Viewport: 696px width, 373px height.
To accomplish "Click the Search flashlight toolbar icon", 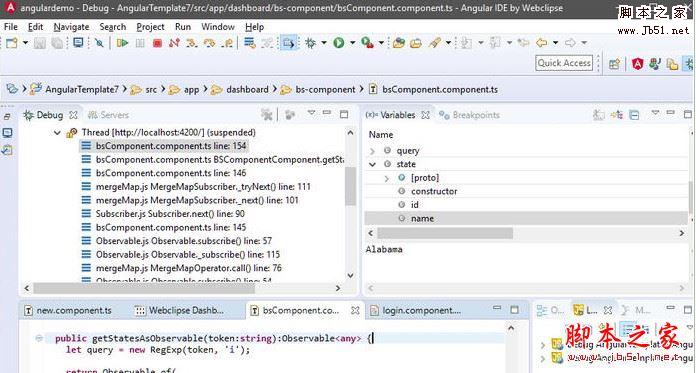I will coord(435,43).
